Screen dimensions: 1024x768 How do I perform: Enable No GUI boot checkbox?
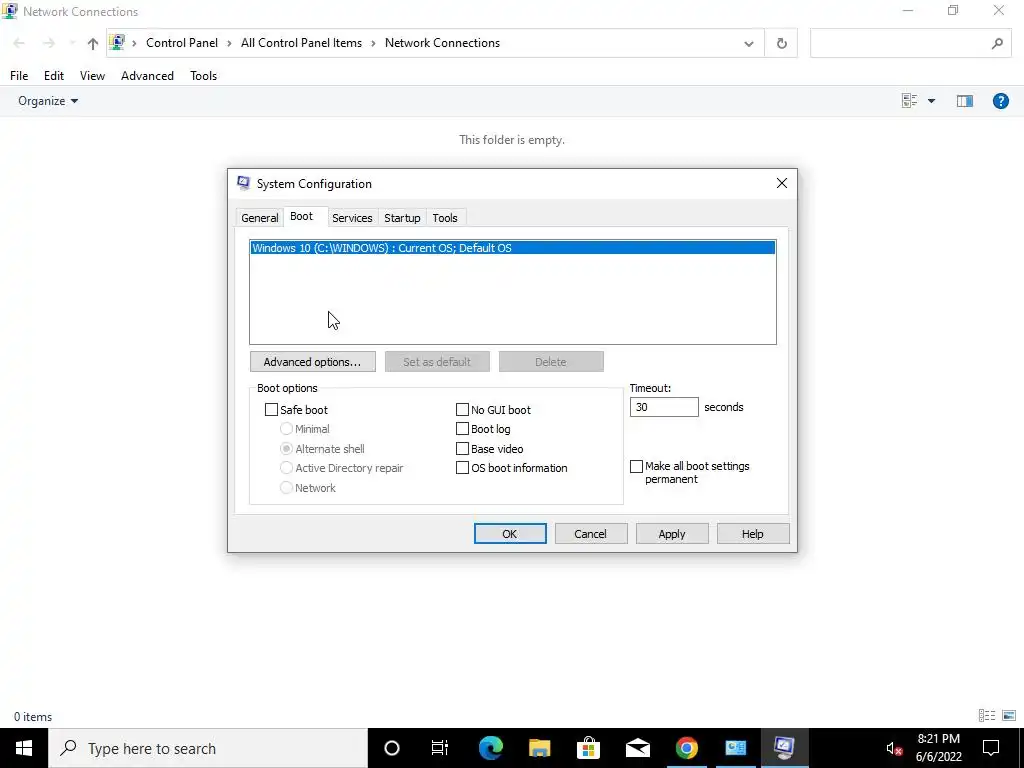pyautogui.click(x=462, y=410)
